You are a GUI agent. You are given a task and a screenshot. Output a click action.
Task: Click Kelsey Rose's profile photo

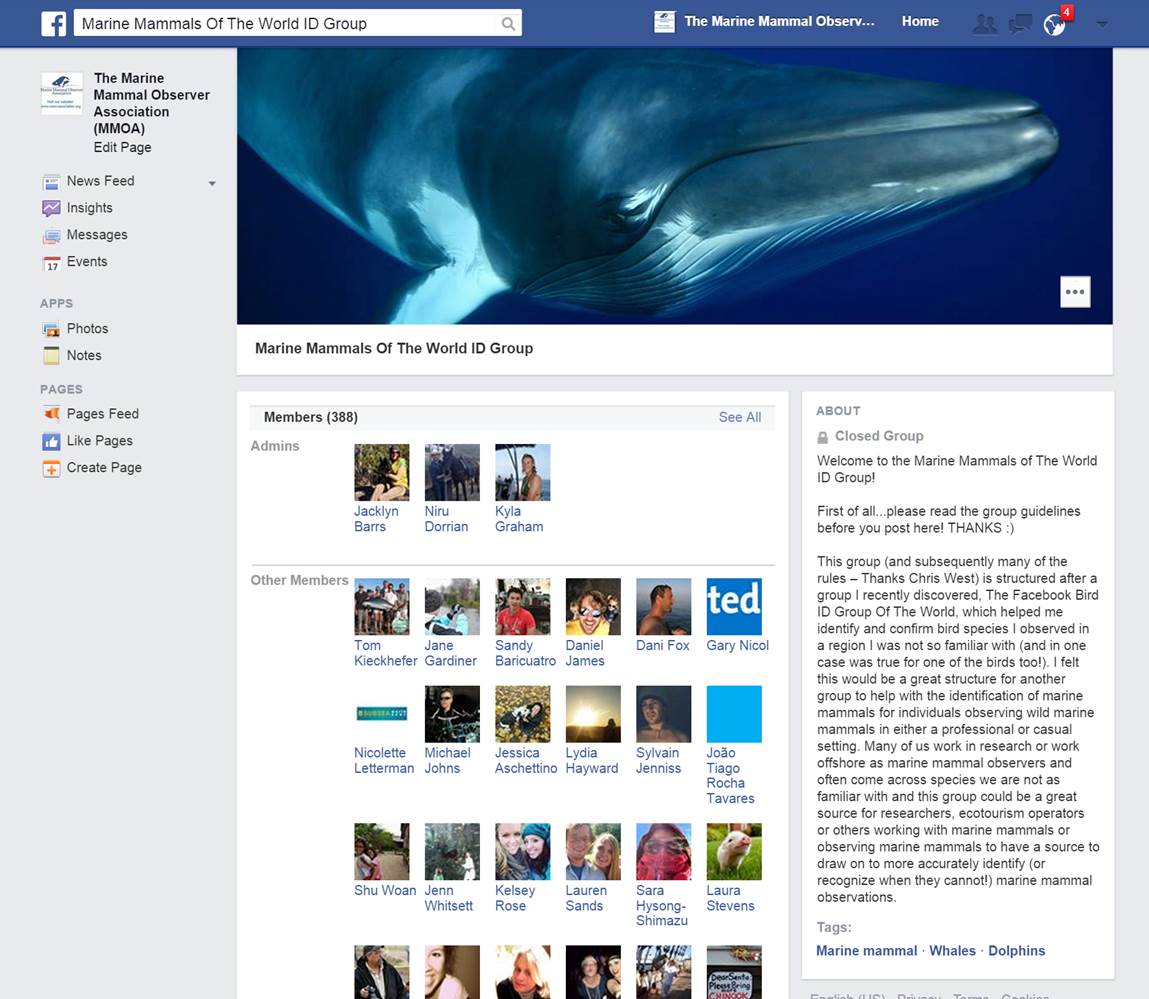point(522,852)
